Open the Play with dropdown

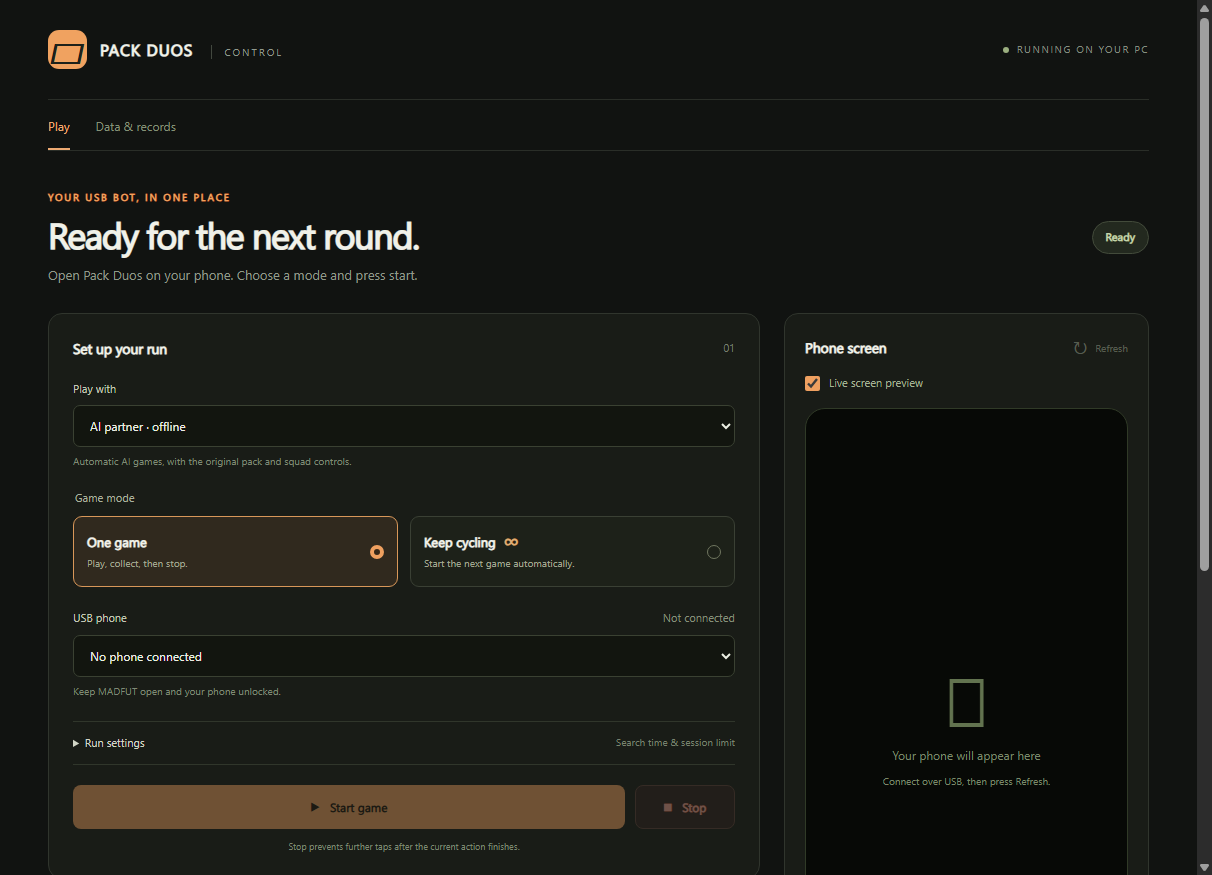[404, 426]
